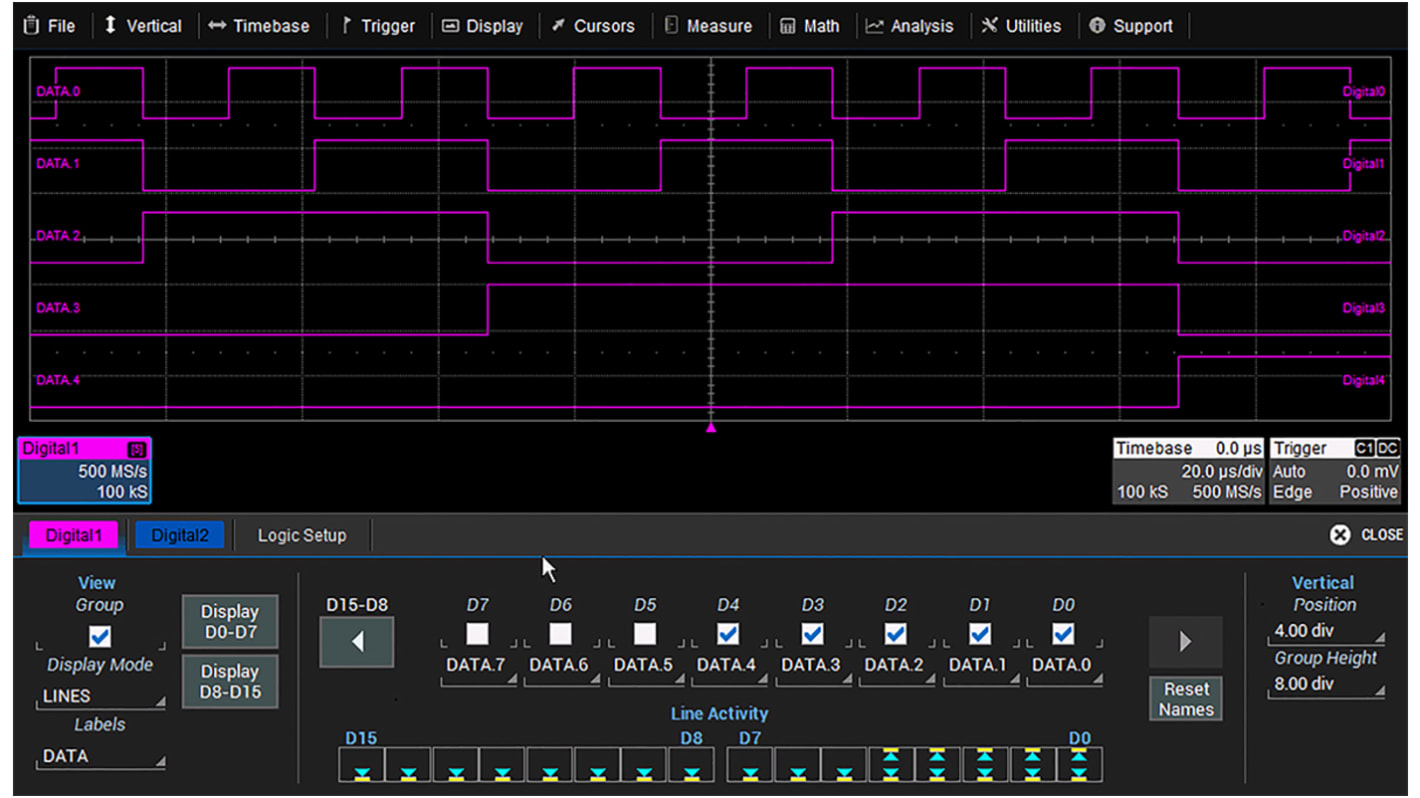The height and width of the screenshot is (798, 1420).
Task: Open the Support menu
Action: click(x=1131, y=26)
